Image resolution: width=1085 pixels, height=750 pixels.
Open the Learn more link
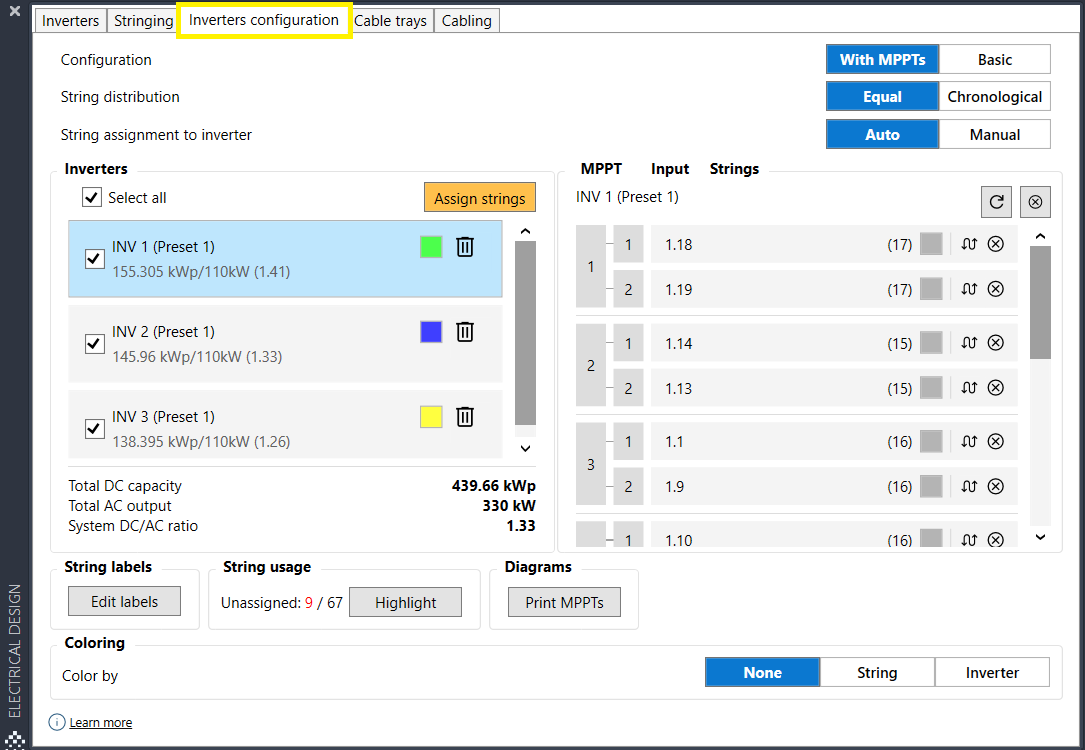coord(100,722)
